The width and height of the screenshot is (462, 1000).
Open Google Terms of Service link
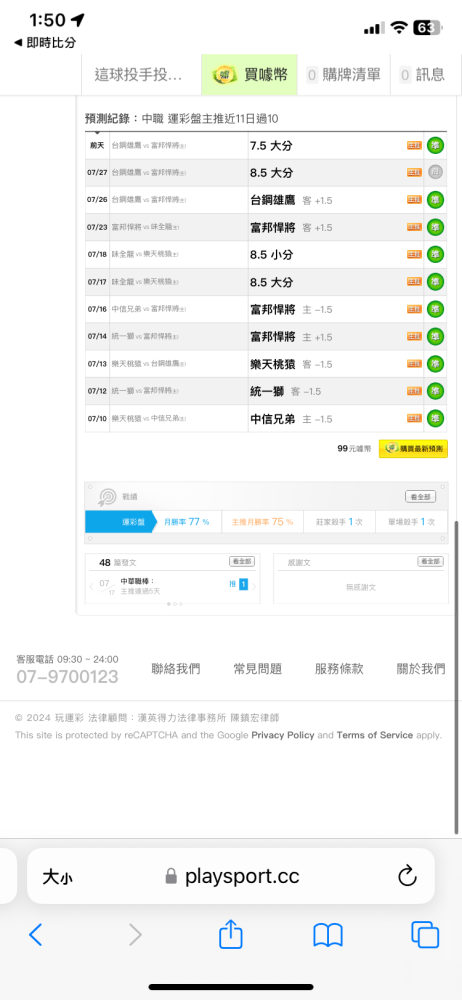click(375, 735)
